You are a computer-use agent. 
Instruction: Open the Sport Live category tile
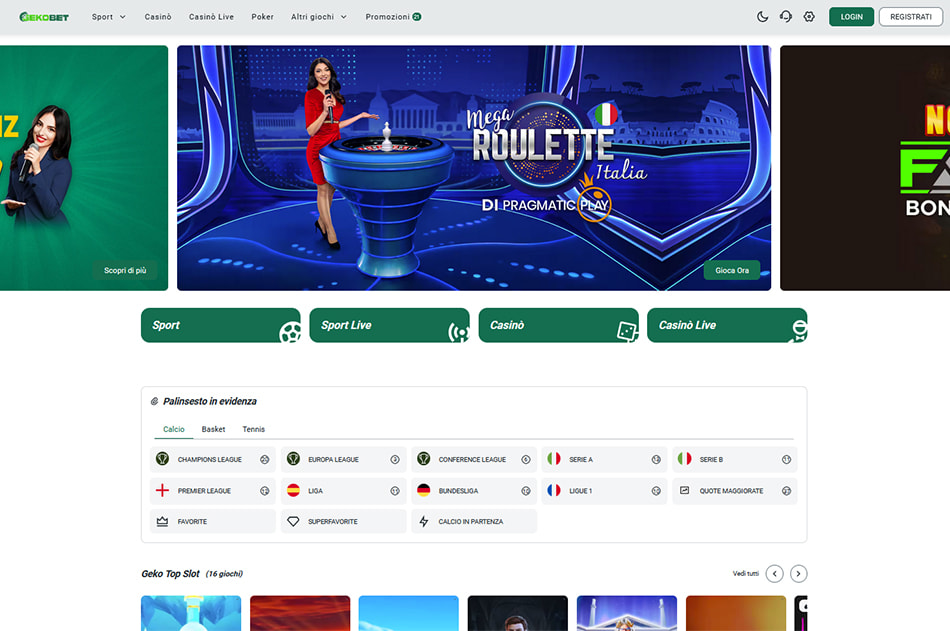coord(389,326)
